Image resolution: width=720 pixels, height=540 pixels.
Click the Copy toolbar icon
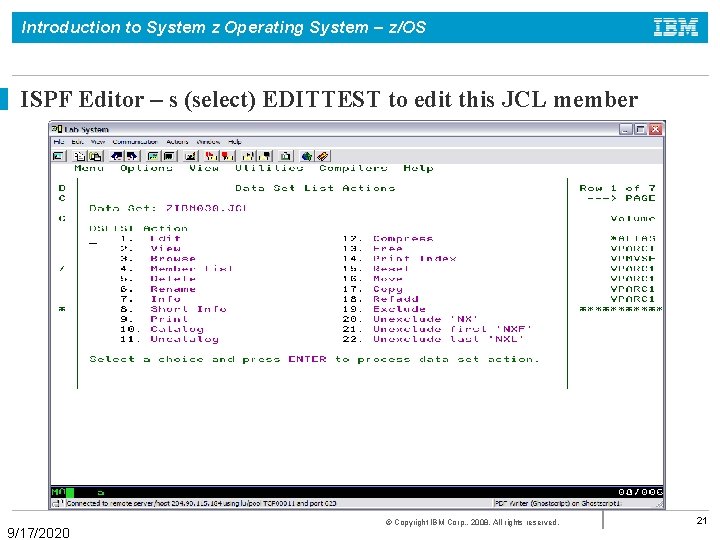(80, 156)
